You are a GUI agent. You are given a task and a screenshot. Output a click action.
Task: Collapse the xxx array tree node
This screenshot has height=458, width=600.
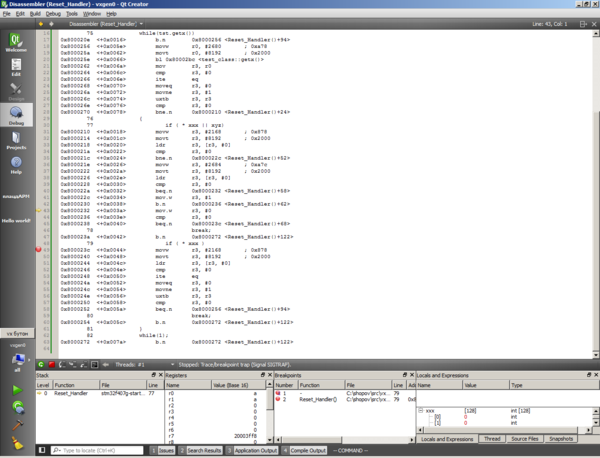point(421,411)
